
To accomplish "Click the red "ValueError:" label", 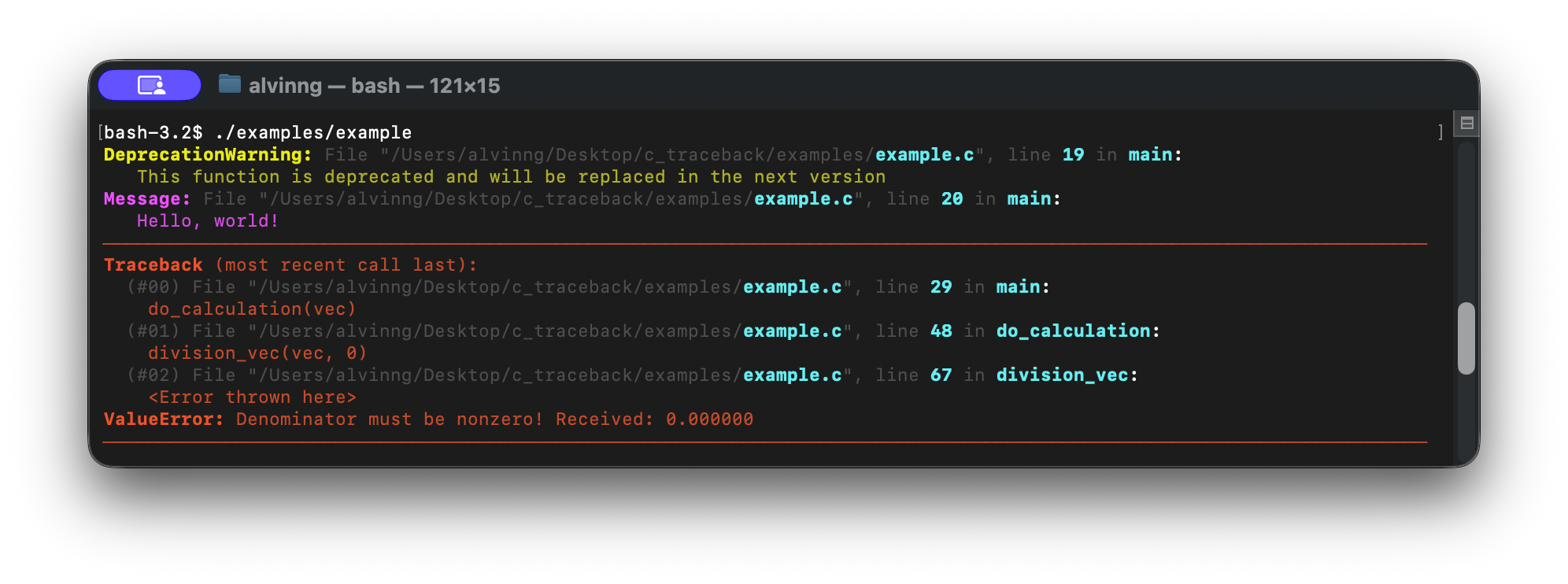I will [164, 419].
